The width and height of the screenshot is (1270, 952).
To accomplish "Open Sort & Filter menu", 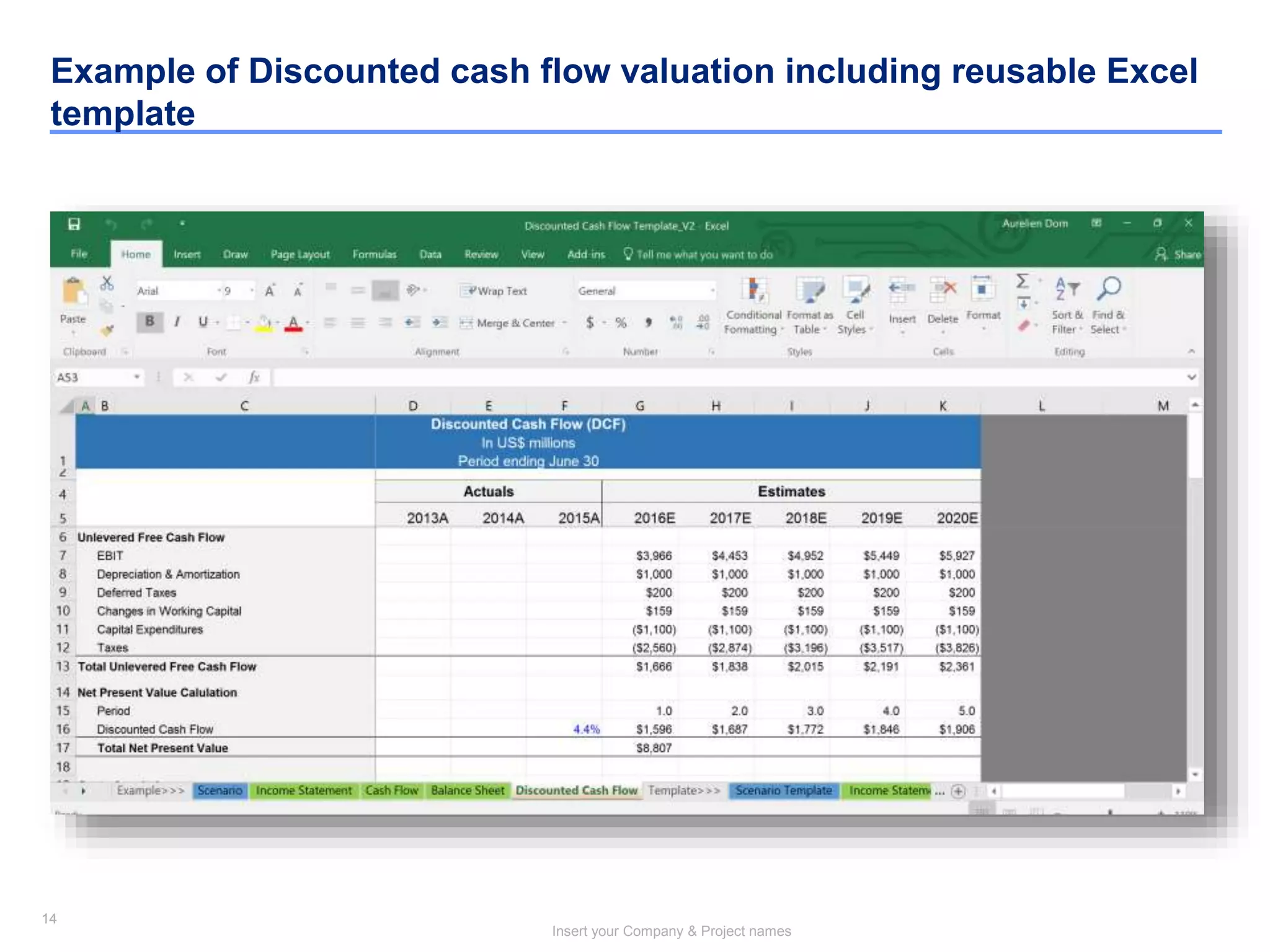I will click(1067, 306).
